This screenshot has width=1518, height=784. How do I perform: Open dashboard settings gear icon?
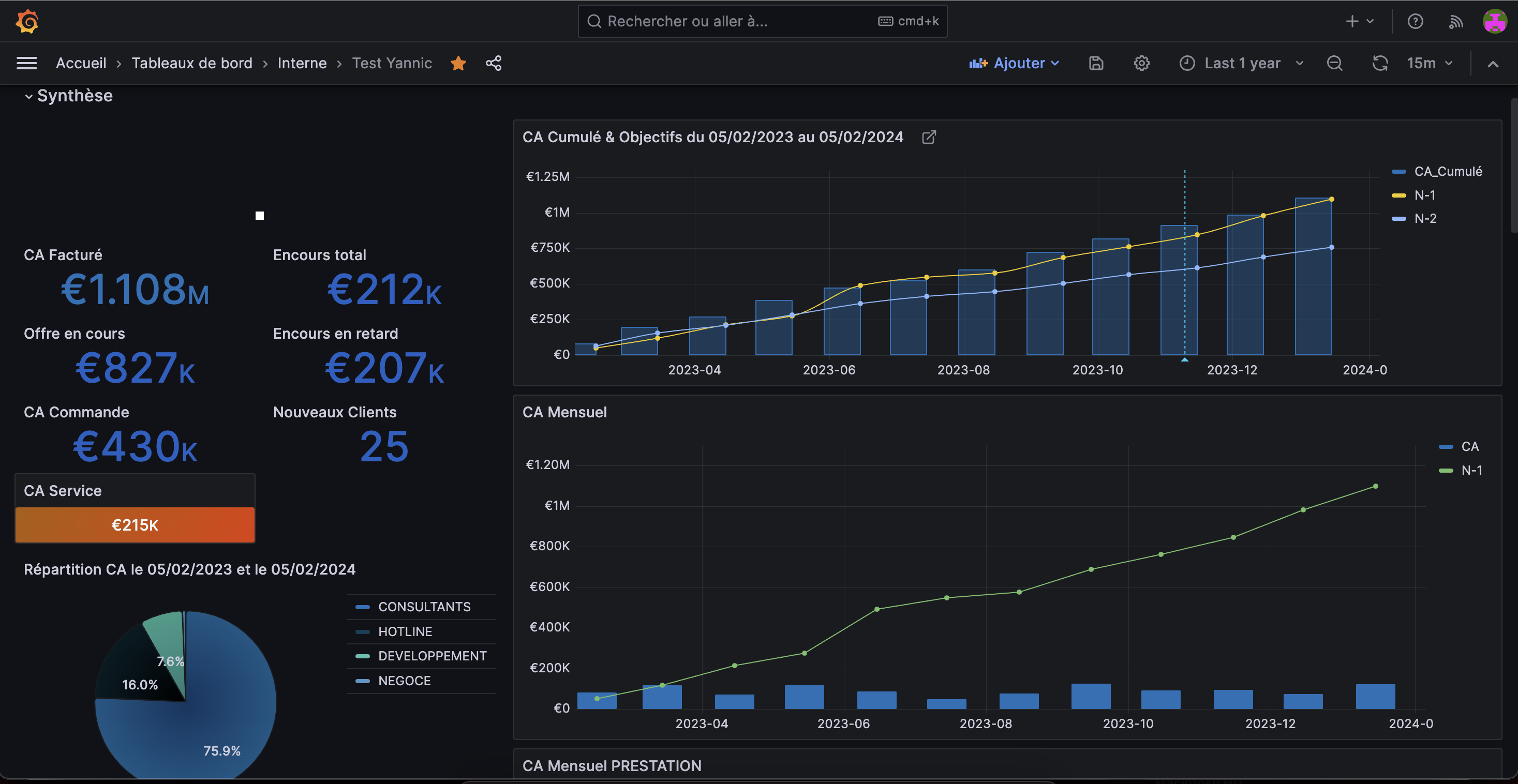tap(1141, 63)
